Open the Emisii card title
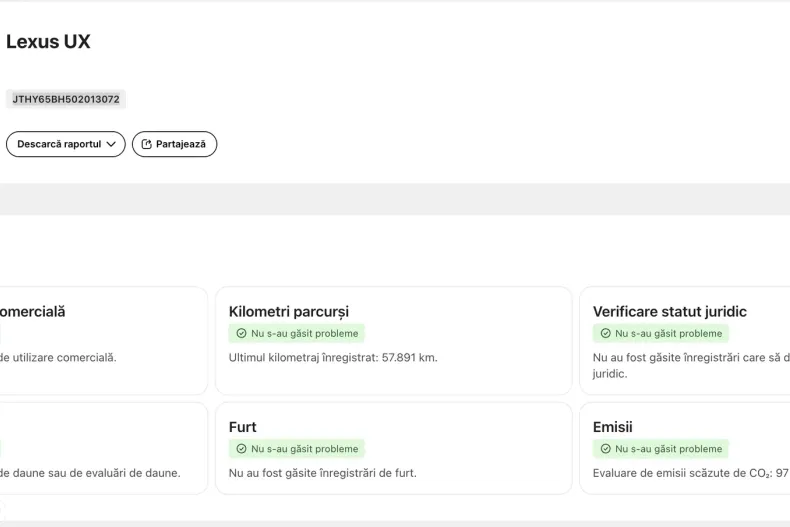This screenshot has width=790, height=527. [612, 427]
